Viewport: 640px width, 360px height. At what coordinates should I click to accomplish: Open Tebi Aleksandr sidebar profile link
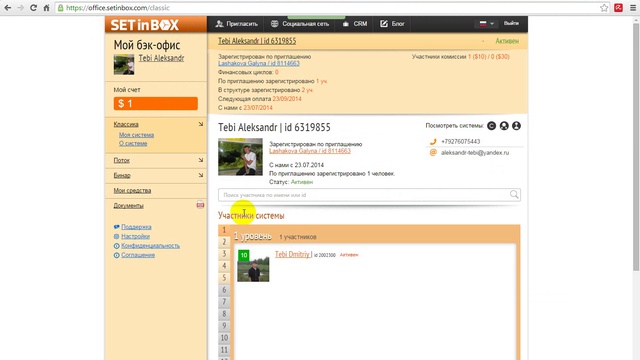(161, 58)
